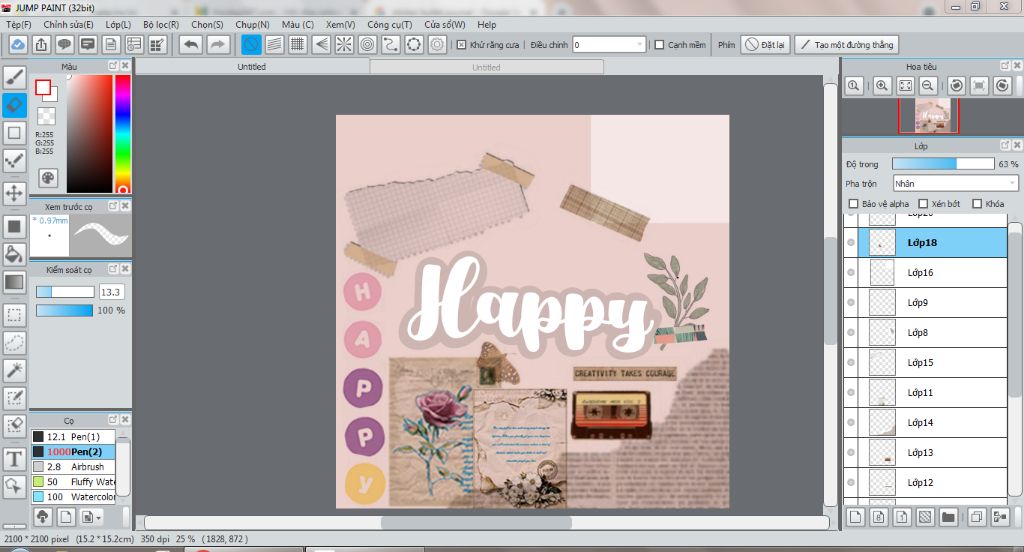Select the Gradient tool

pos(14,282)
